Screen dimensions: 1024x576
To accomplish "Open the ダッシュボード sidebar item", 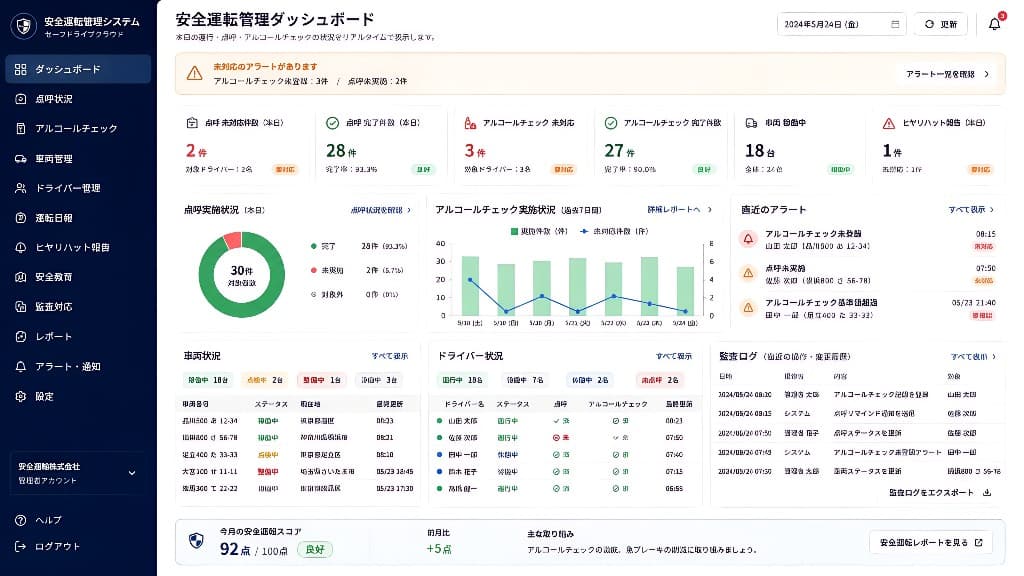I will click(78, 69).
